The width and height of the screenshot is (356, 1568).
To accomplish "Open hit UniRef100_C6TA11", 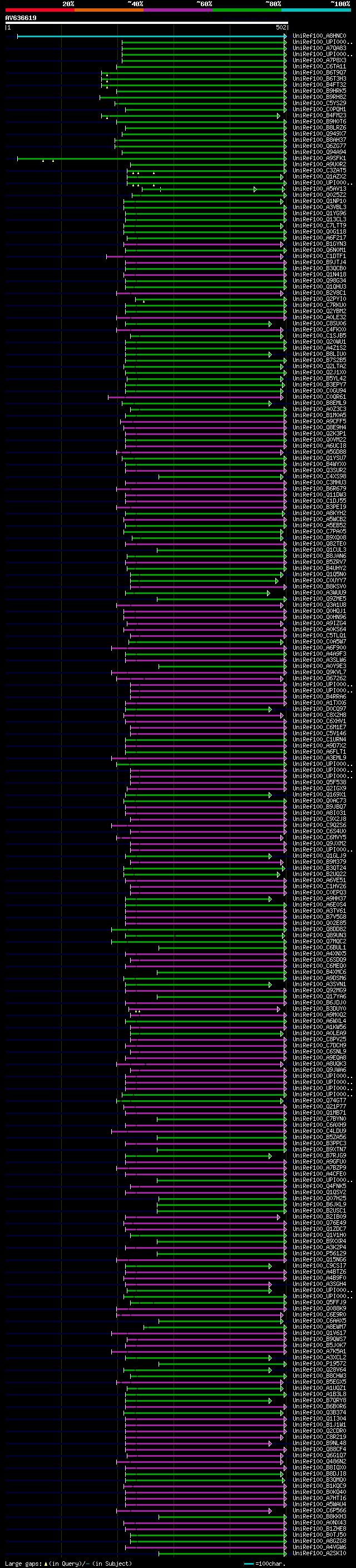I will [319, 66].
